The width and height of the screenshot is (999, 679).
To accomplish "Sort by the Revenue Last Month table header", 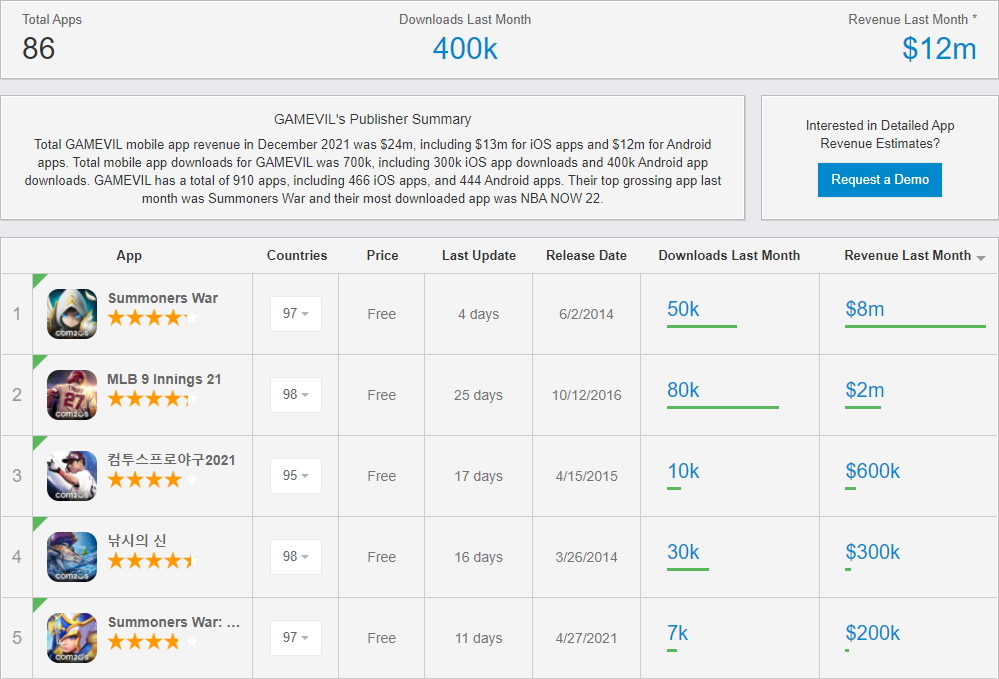I will click(907, 255).
